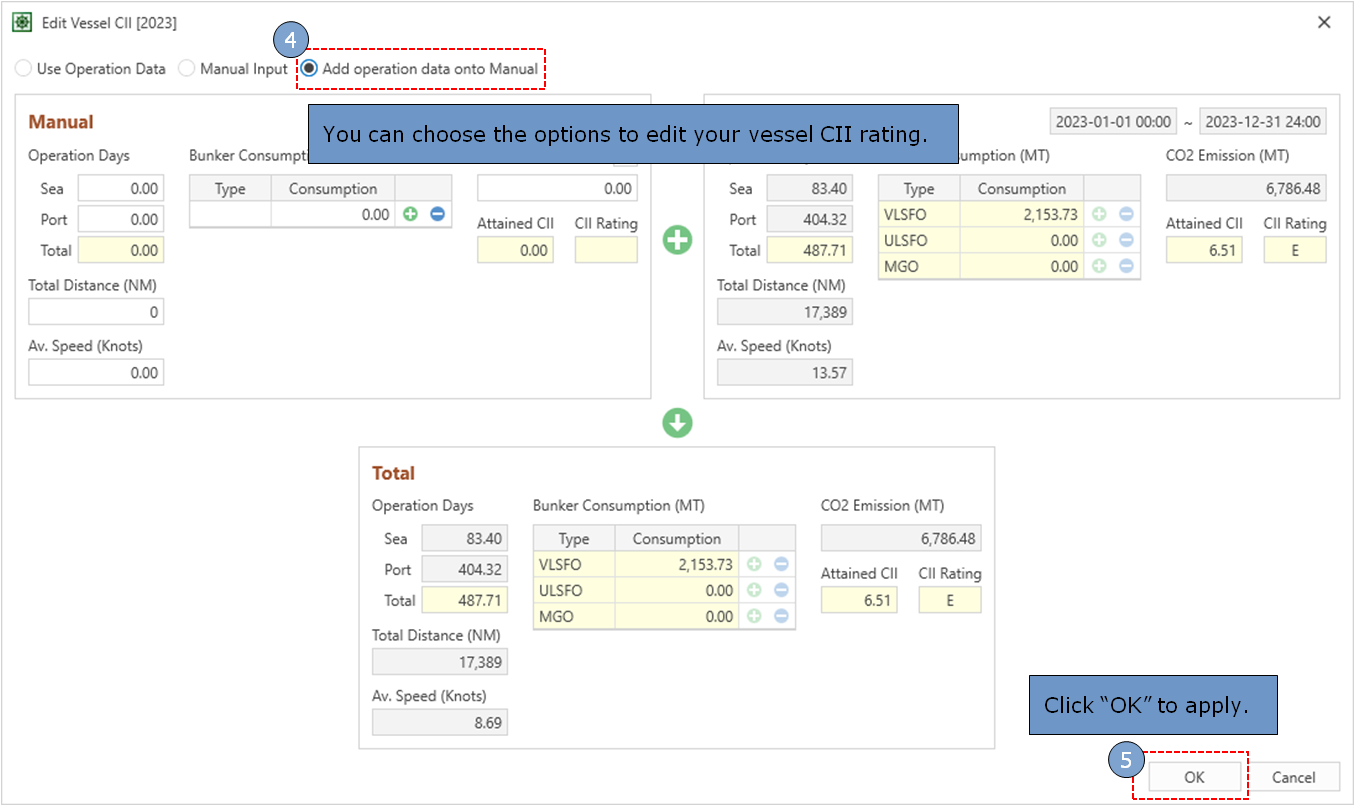Click Cancel to discard changes

tap(1296, 777)
